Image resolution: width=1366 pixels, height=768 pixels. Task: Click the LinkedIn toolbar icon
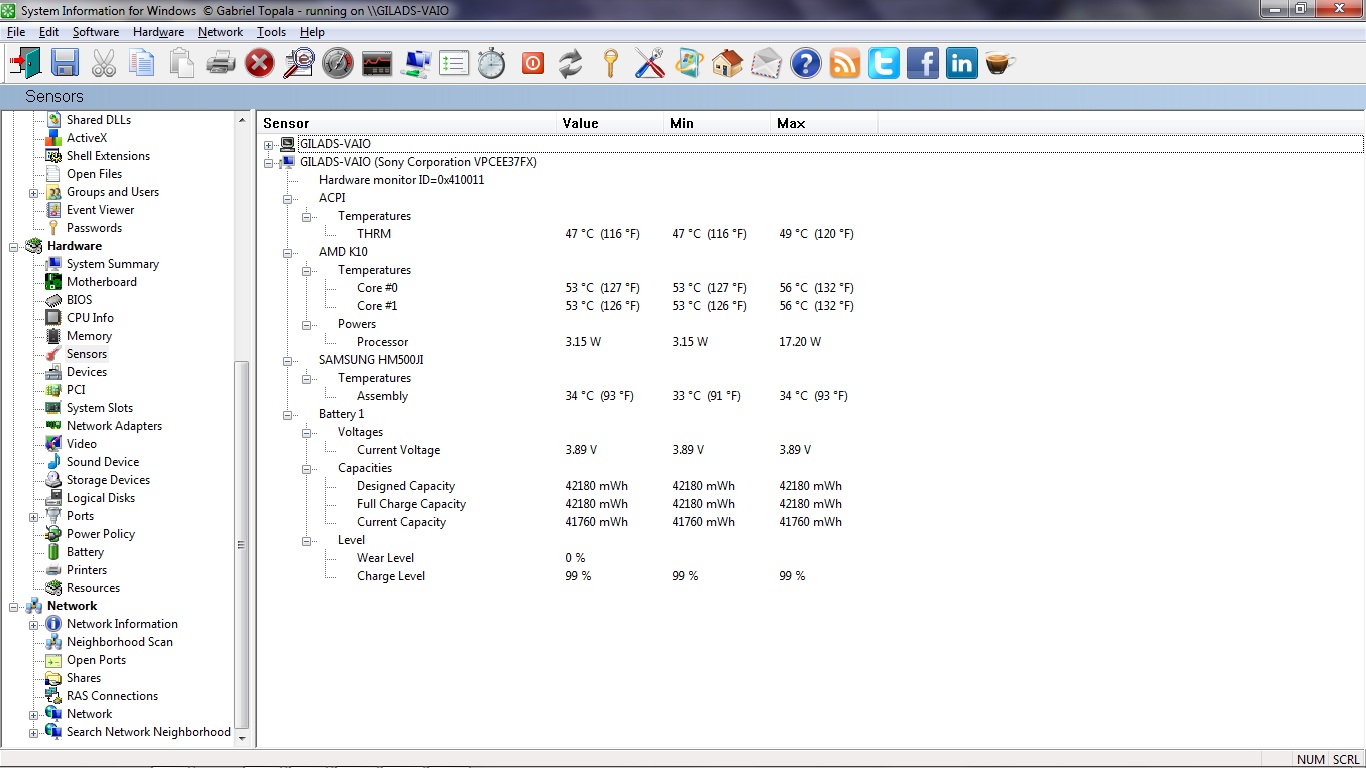tap(961, 64)
